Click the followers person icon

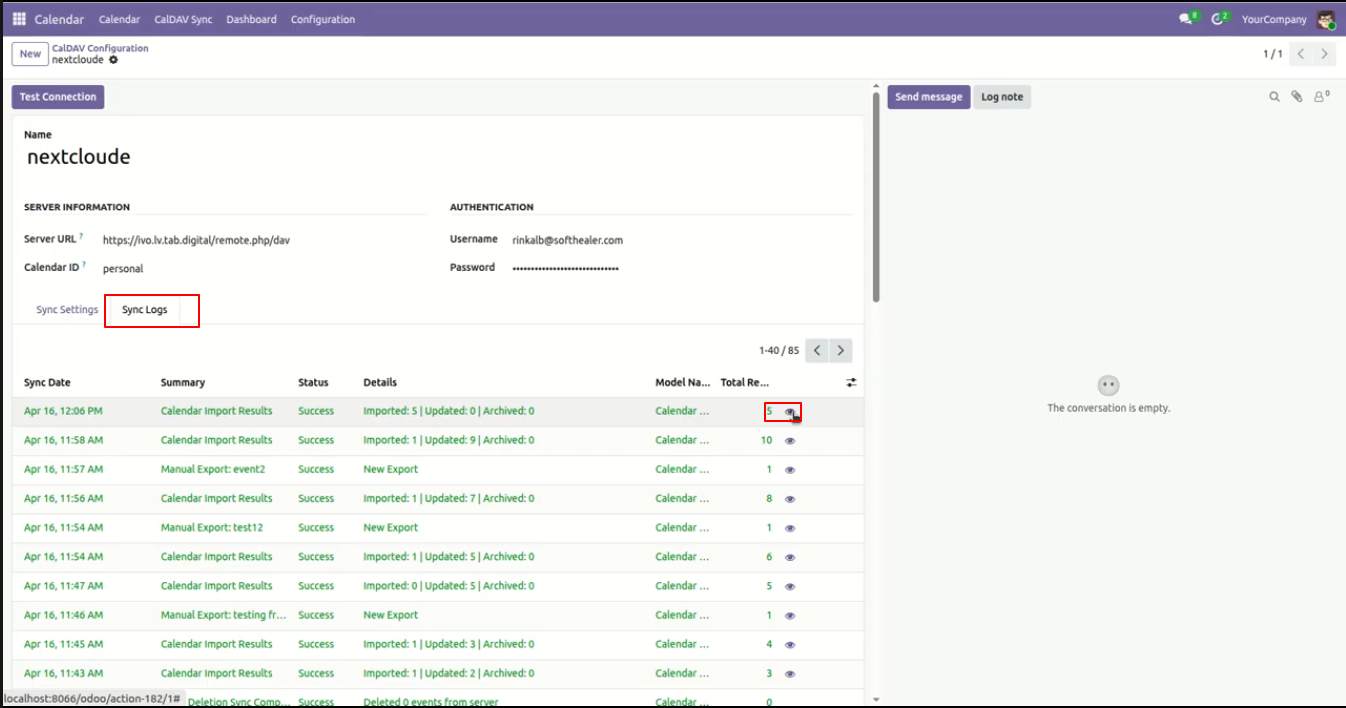[1321, 97]
